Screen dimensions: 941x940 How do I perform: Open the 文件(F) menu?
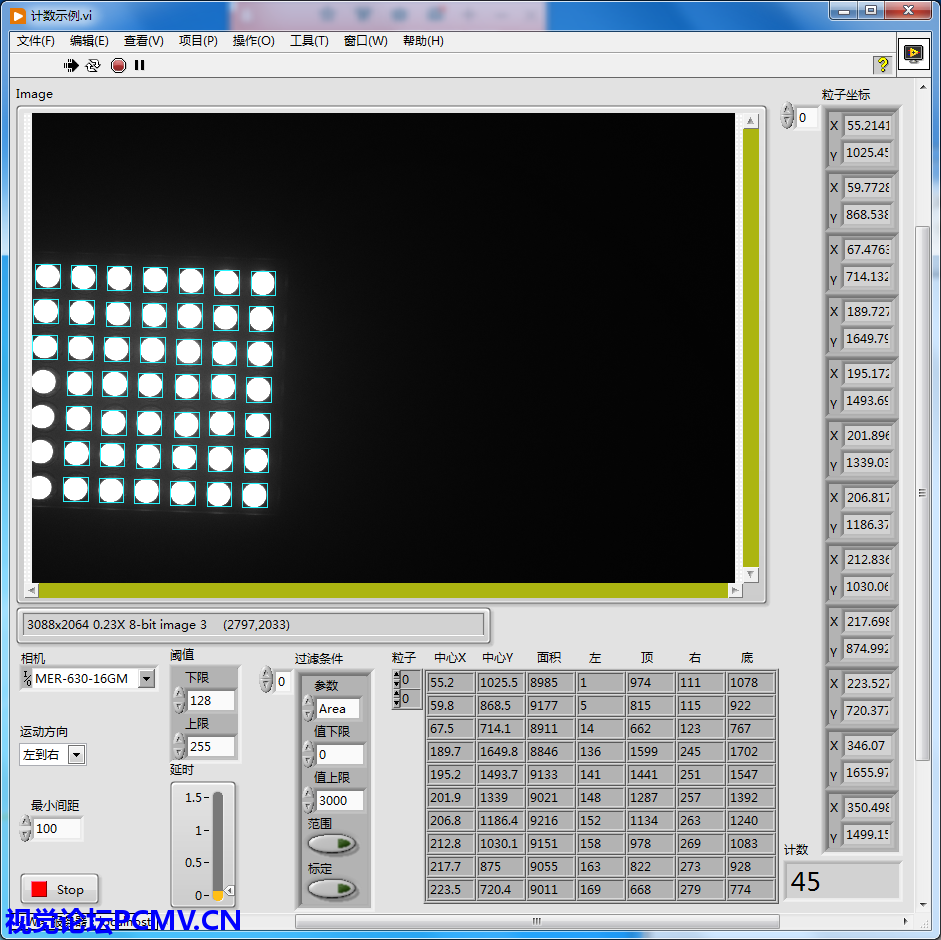tap(36, 41)
